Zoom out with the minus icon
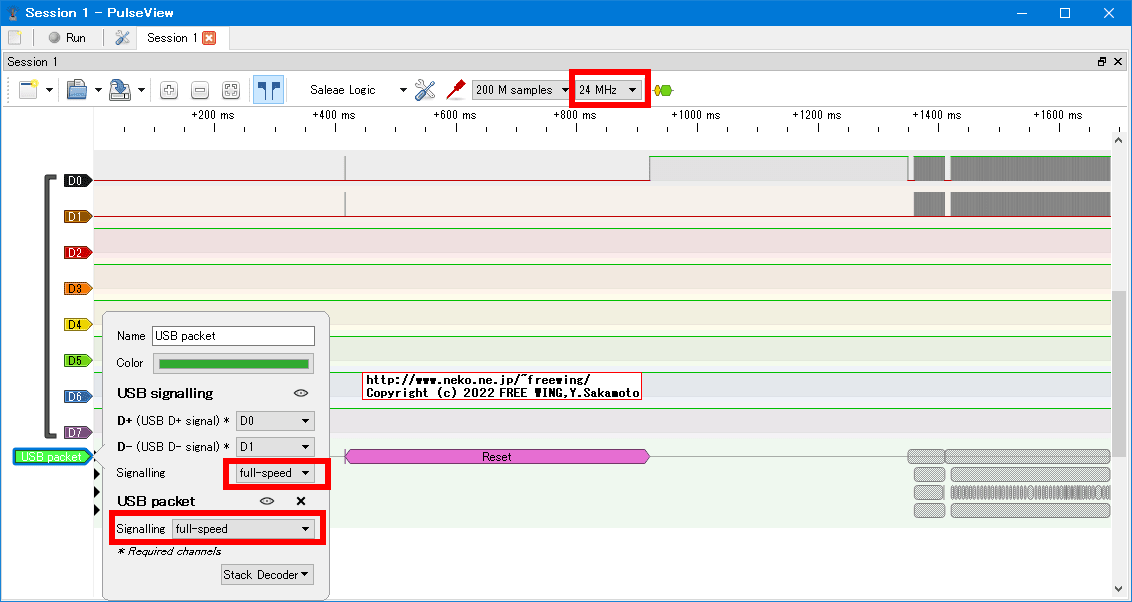 200,90
